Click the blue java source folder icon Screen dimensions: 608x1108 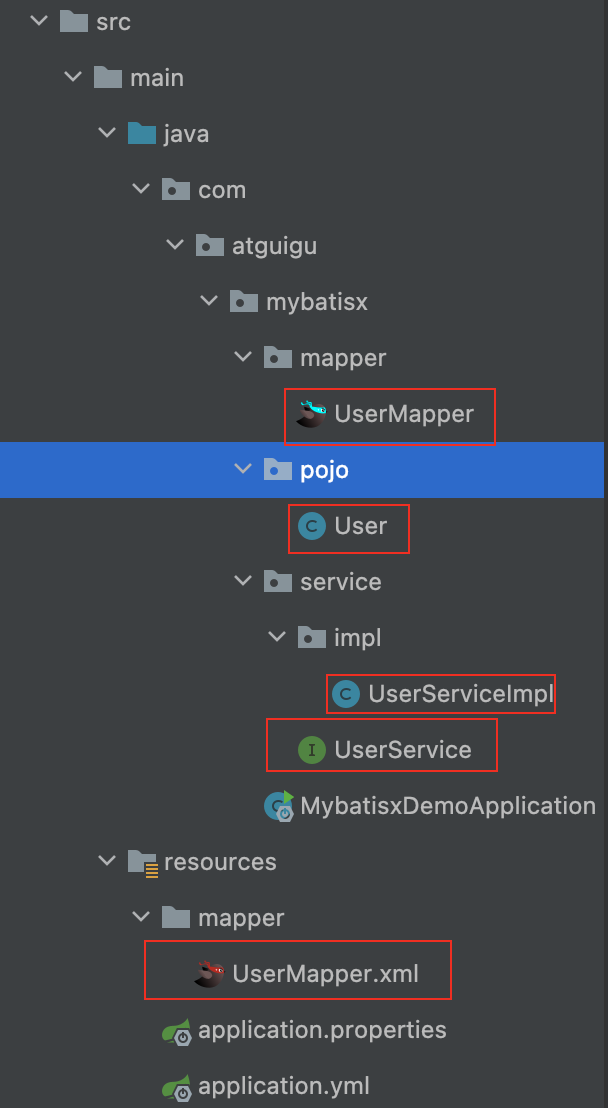pos(141,134)
